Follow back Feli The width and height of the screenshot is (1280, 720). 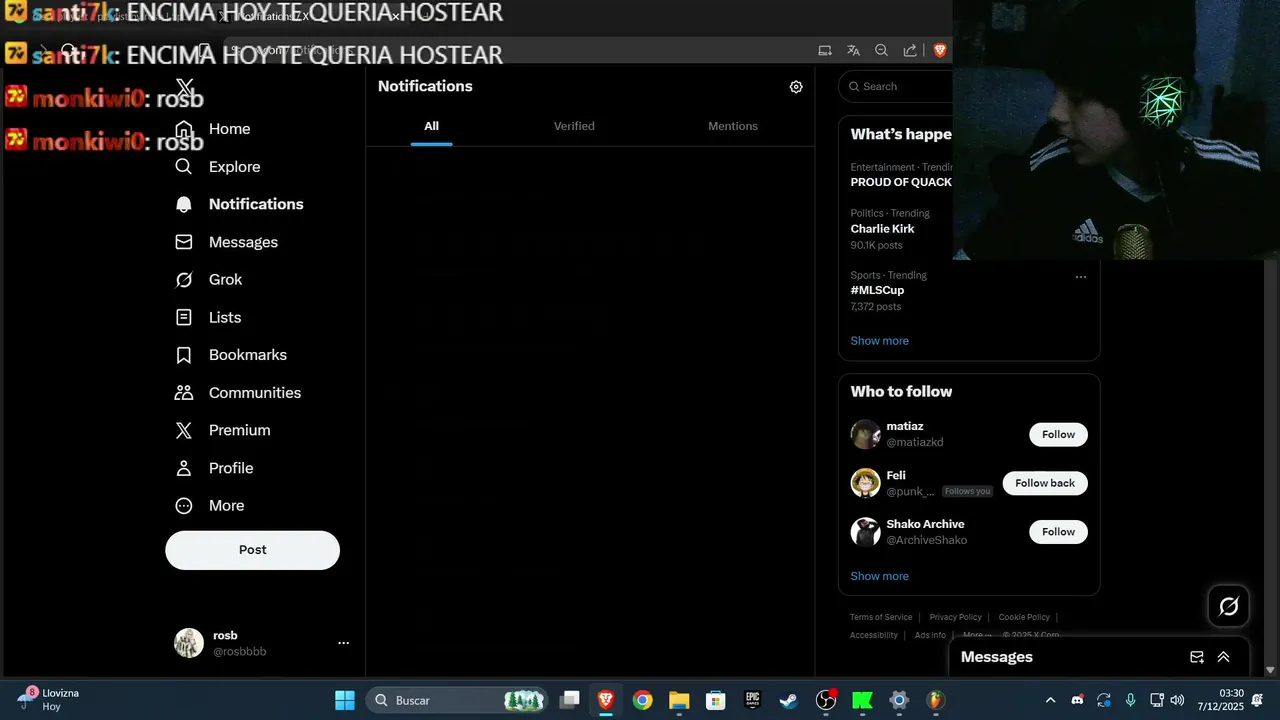click(x=1045, y=483)
